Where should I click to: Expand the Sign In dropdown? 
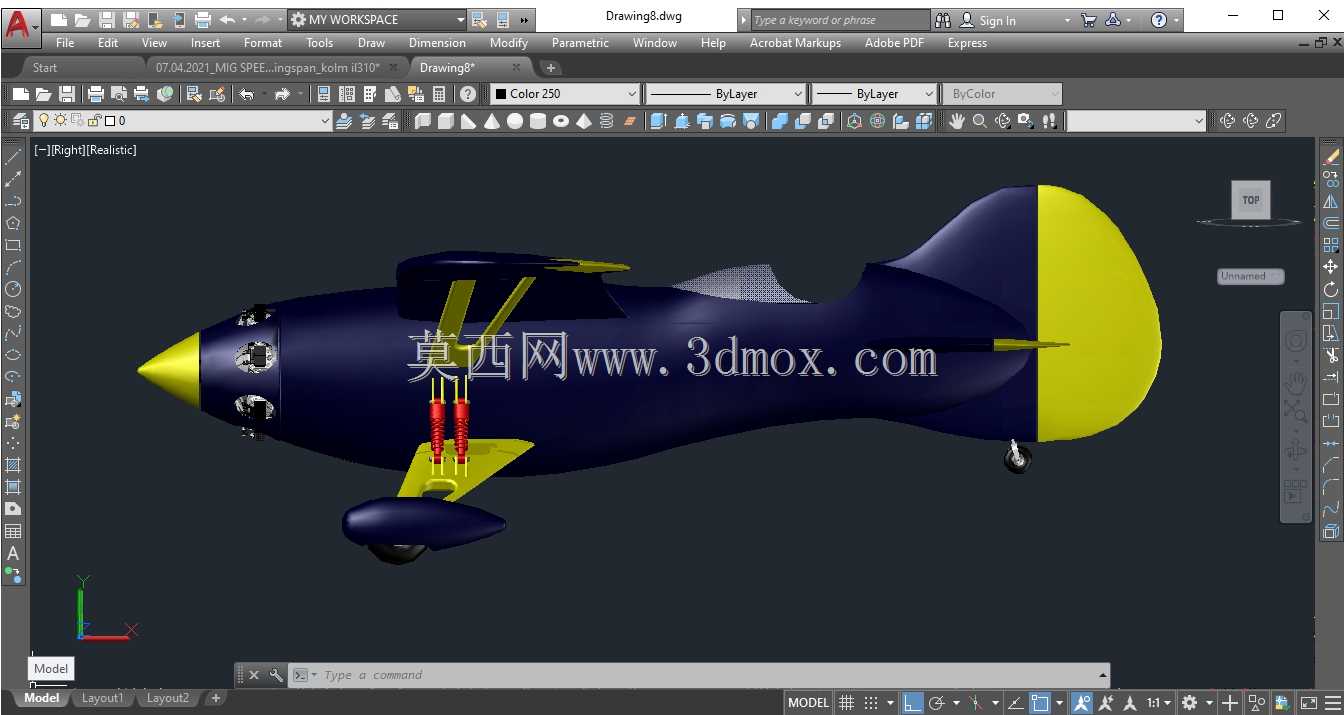pos(1067,20)
